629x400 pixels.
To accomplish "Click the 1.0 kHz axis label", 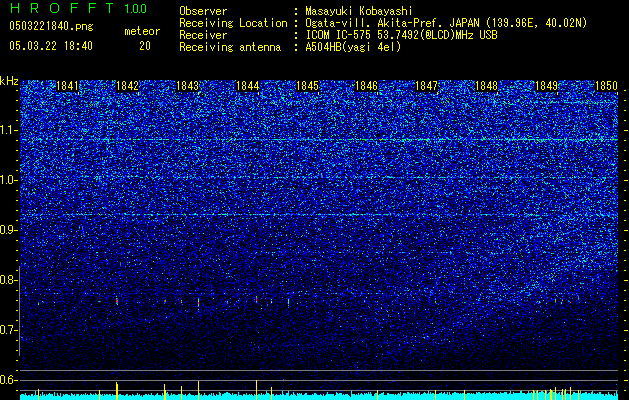I will (x=9, y=180).
